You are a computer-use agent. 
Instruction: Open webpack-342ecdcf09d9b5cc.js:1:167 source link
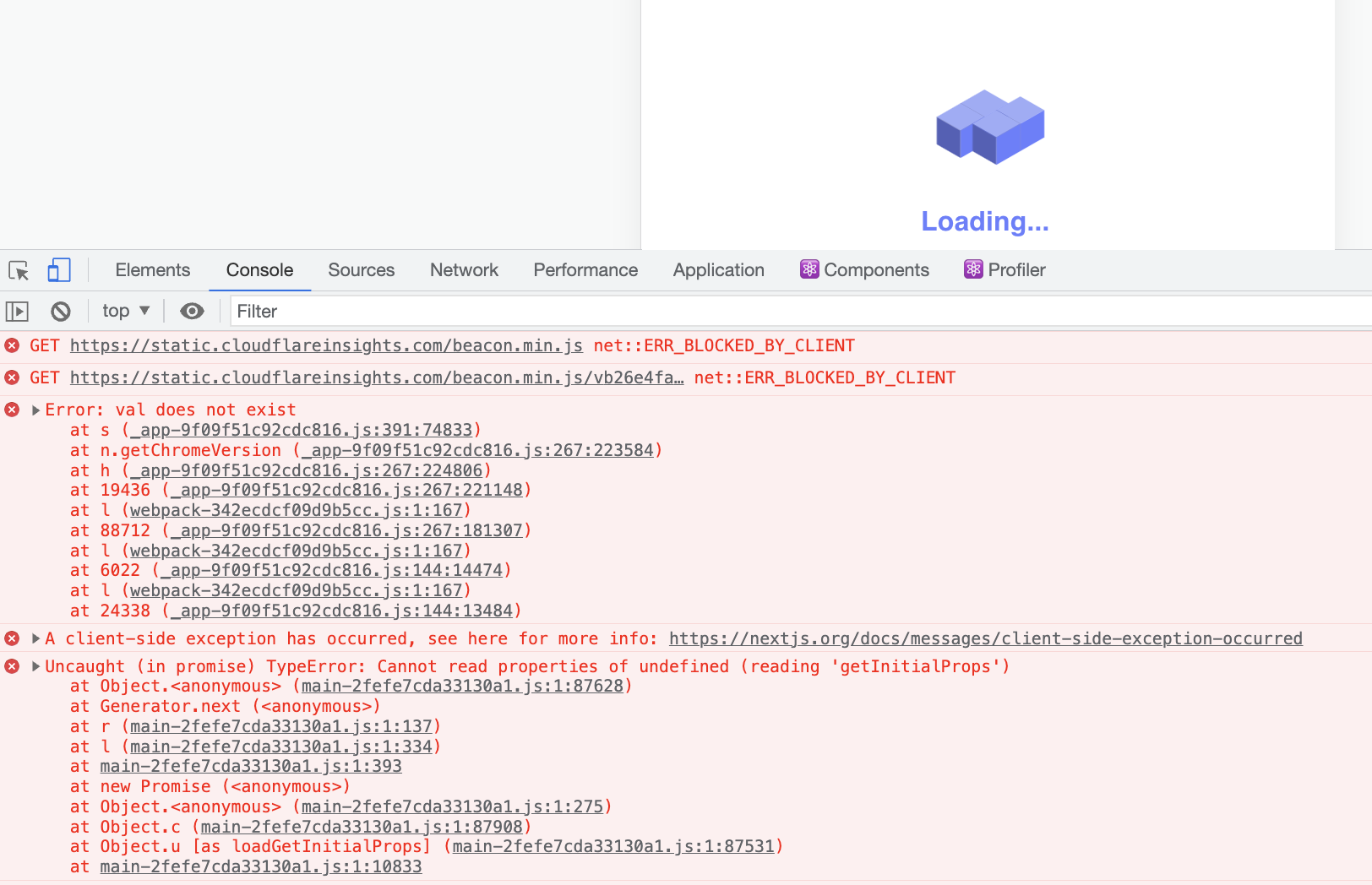[x=296, y=509]
